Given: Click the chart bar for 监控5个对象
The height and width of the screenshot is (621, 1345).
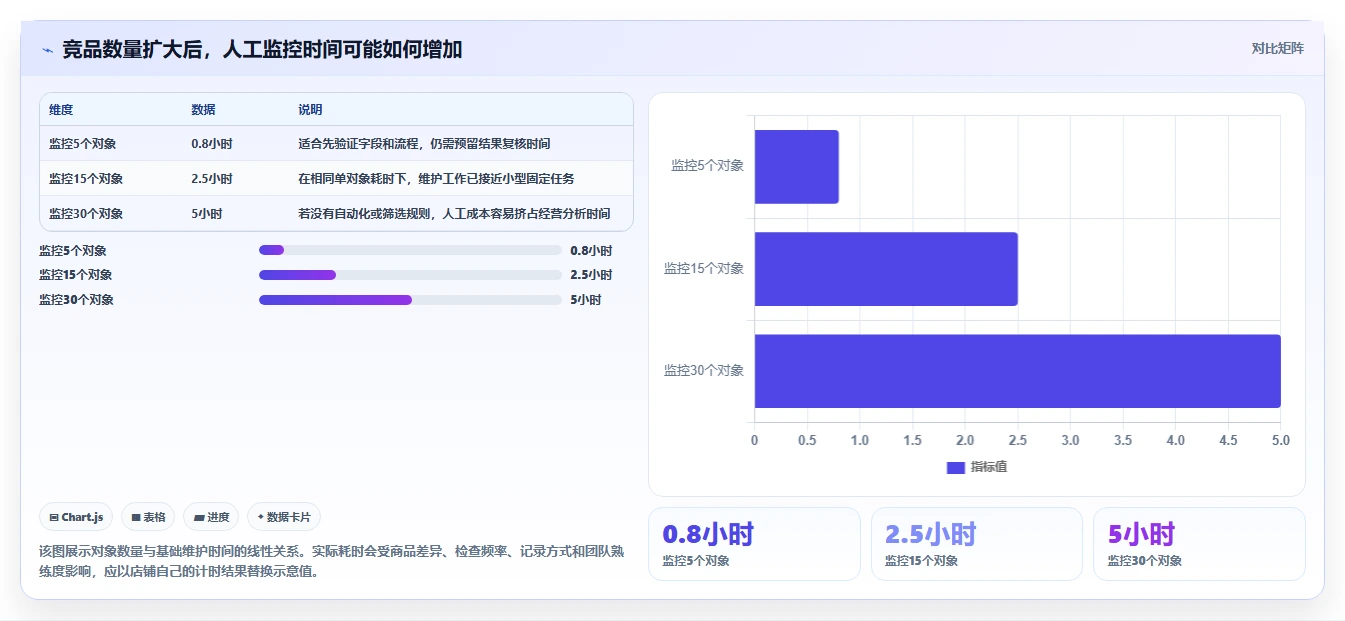Looking at the screenshot, I should 796,166.
